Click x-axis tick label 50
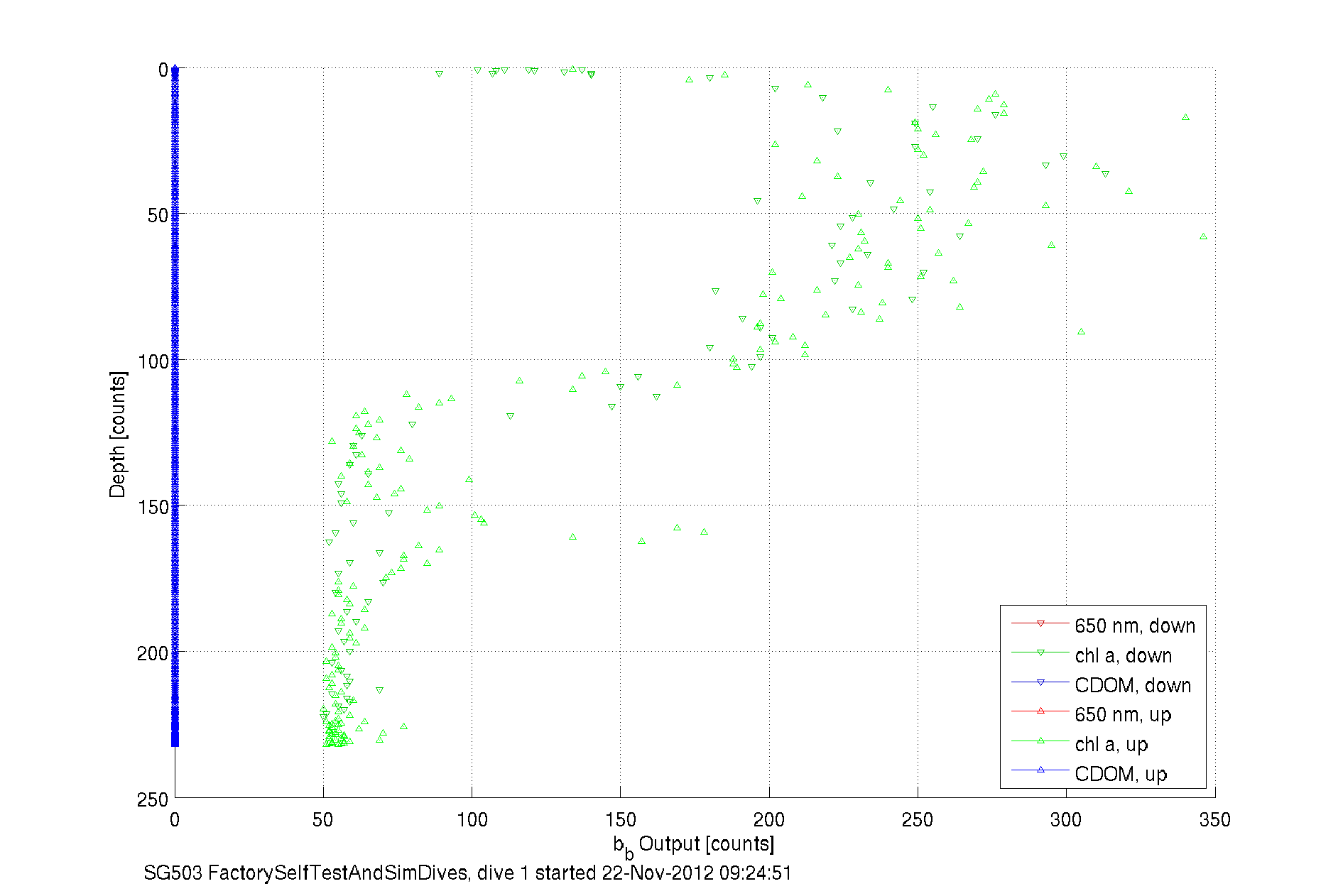 (x=323, y=820)
